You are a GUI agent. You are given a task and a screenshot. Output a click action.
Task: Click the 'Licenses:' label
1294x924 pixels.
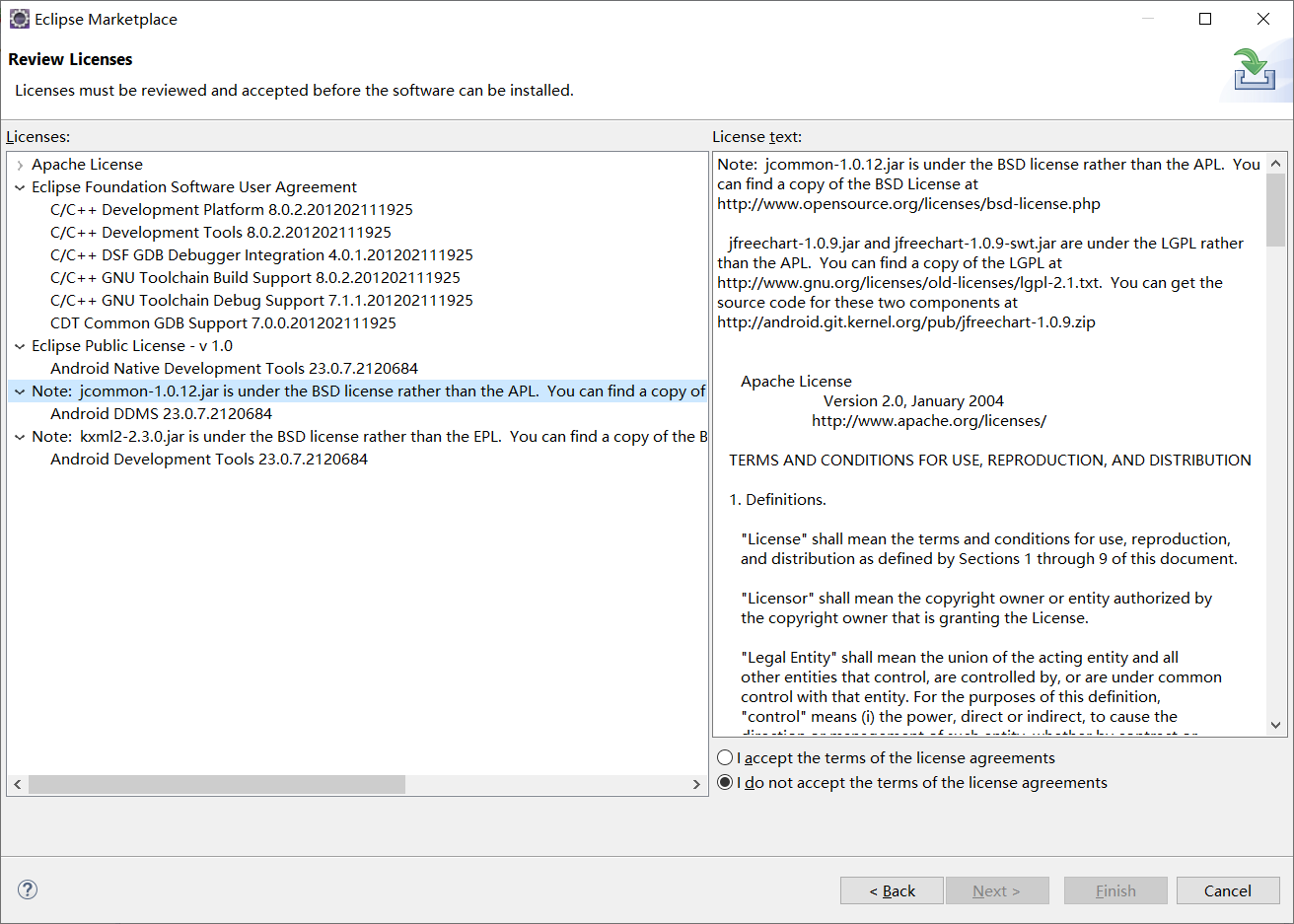pos(37,136)
